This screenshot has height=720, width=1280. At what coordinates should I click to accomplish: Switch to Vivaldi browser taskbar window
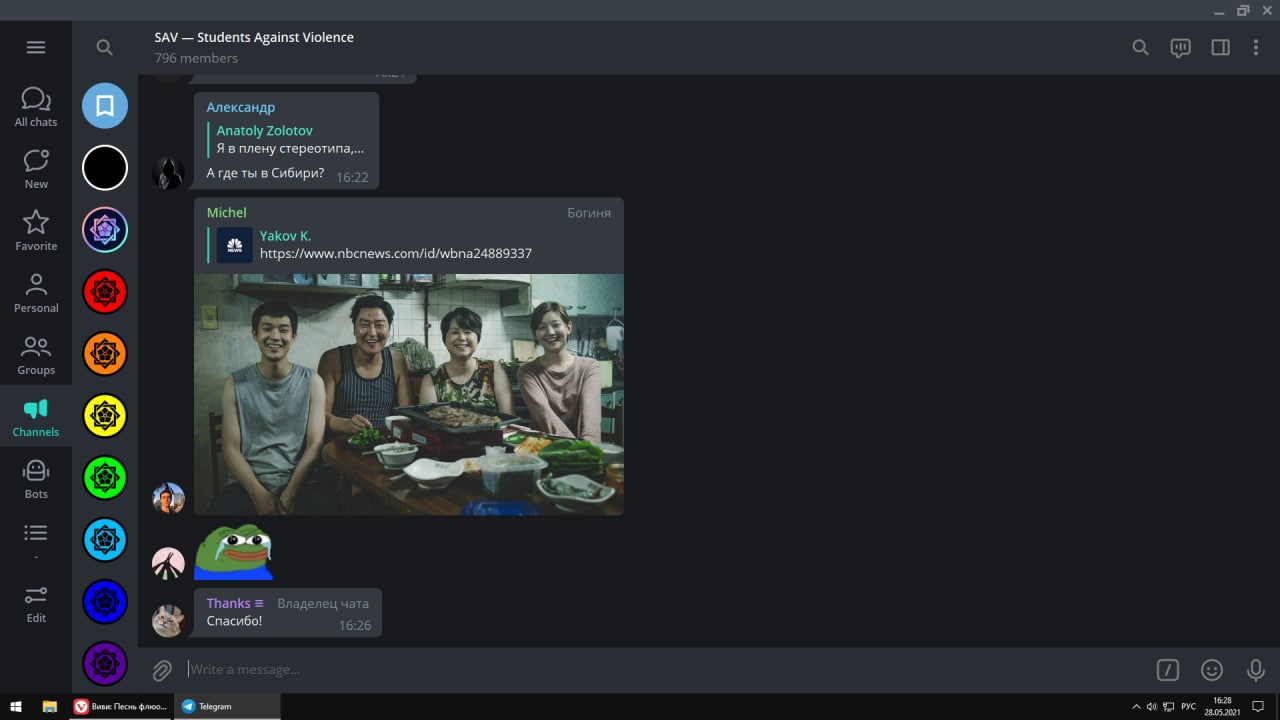(x=120, y=706)
